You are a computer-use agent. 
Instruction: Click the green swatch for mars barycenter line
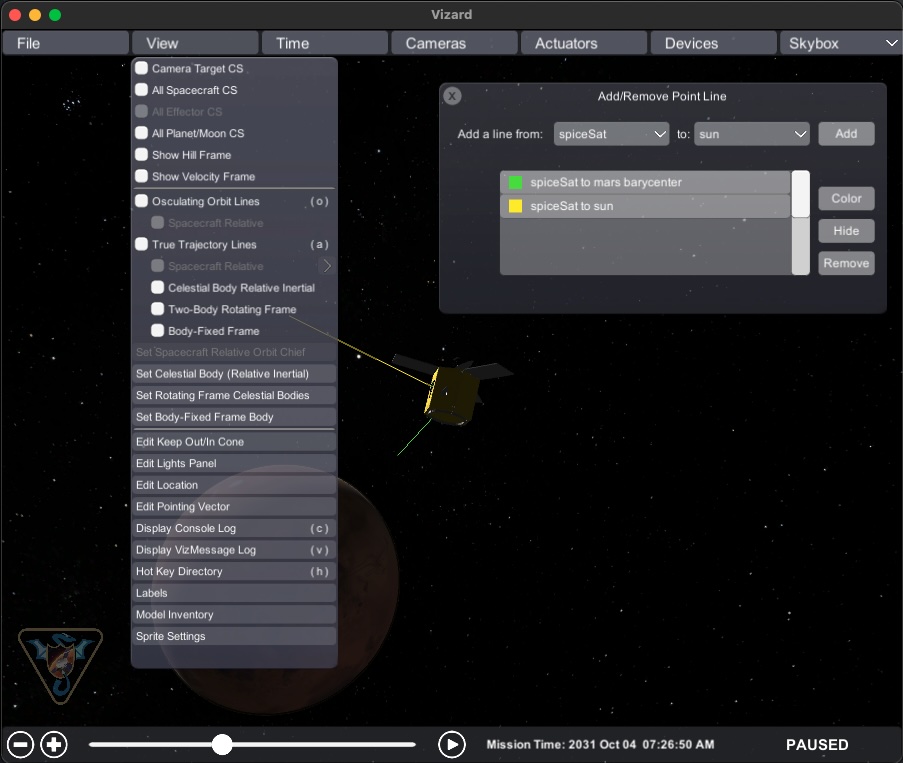[516, 183]
